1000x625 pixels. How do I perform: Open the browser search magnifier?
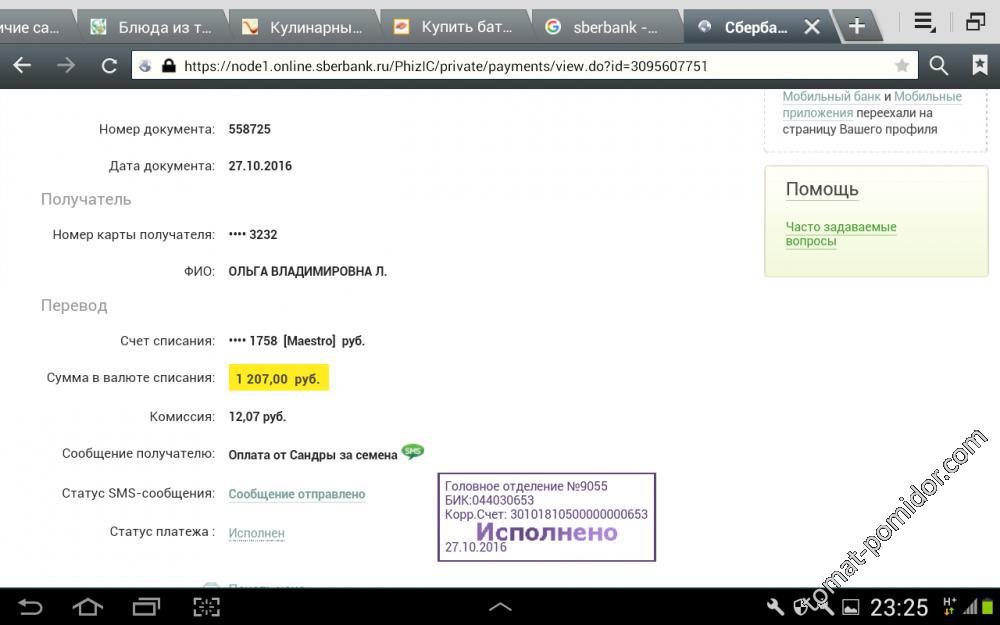[x=938, y=65]
